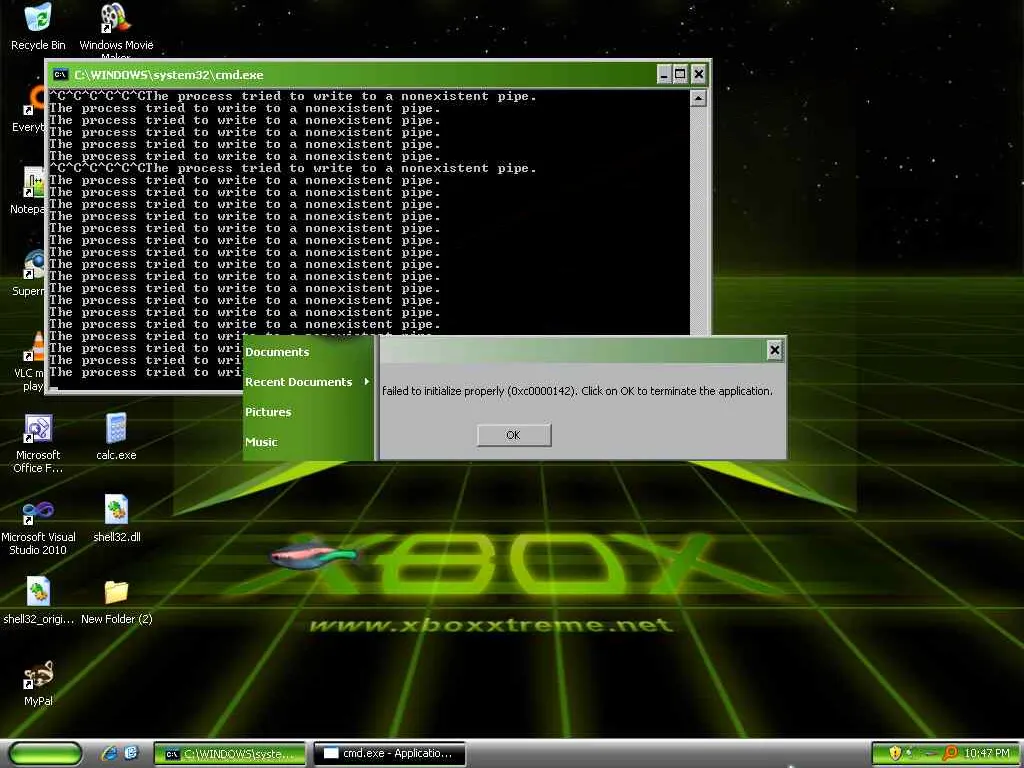The height and width of the screenshot is (768, 1024).
Task: Open the New Folder (2) folder
Action: 116,601
